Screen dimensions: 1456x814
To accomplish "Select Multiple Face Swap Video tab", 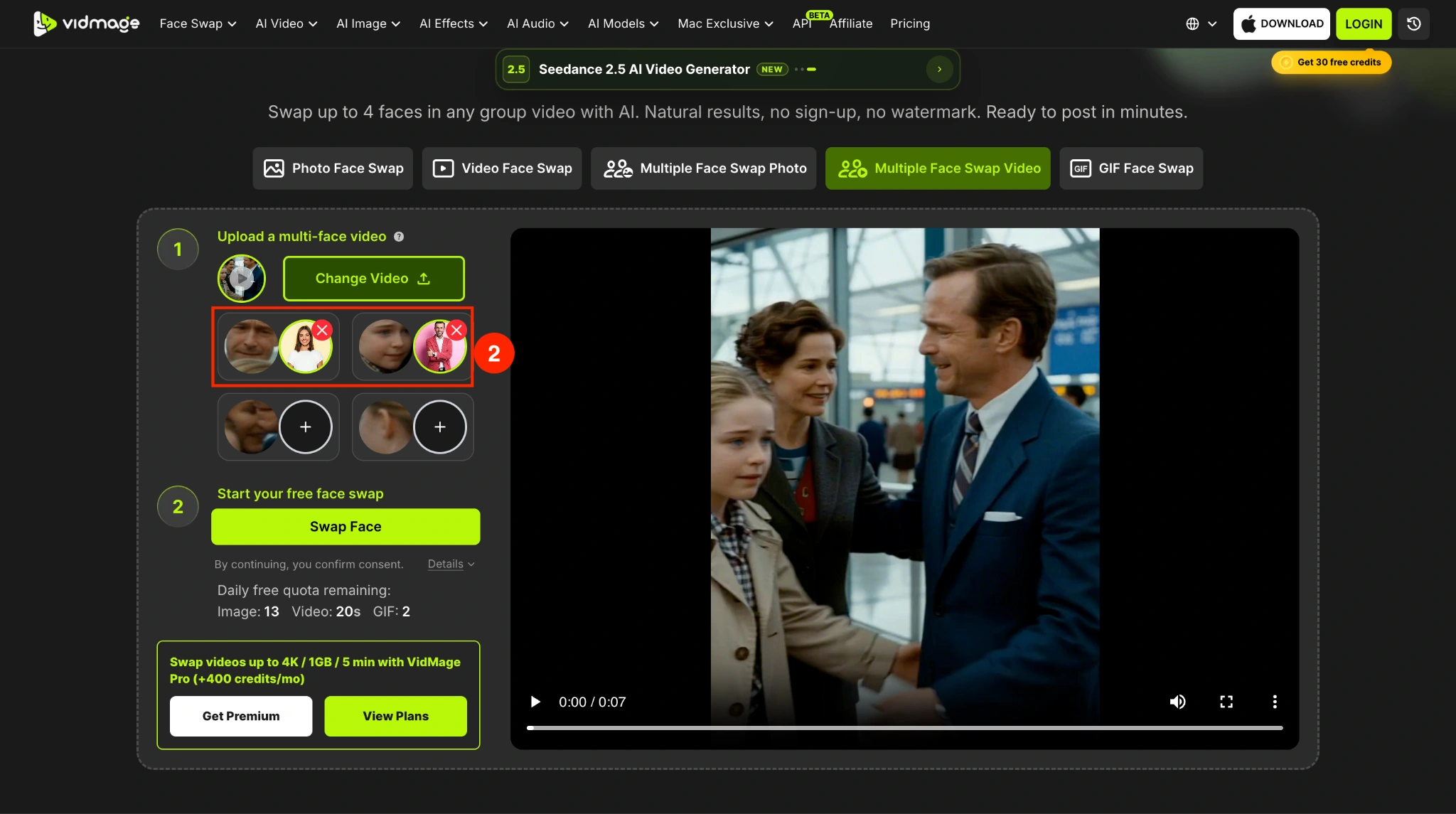I will pos(938,168).
